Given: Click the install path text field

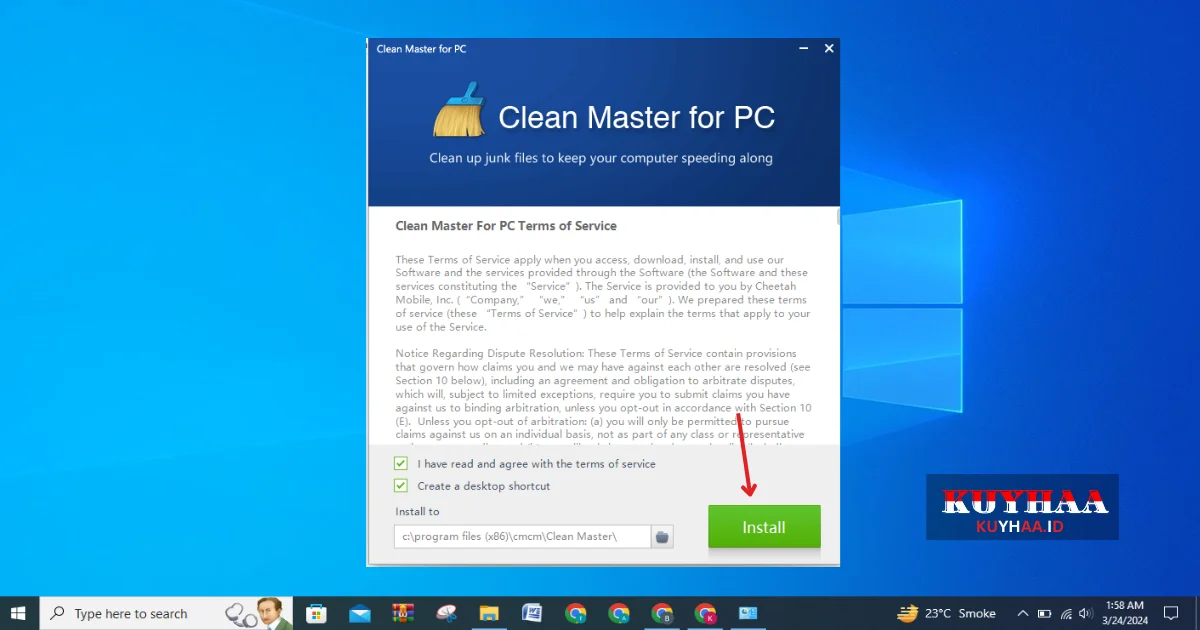Looking at the screenshot, I should [x=522, y=537].
